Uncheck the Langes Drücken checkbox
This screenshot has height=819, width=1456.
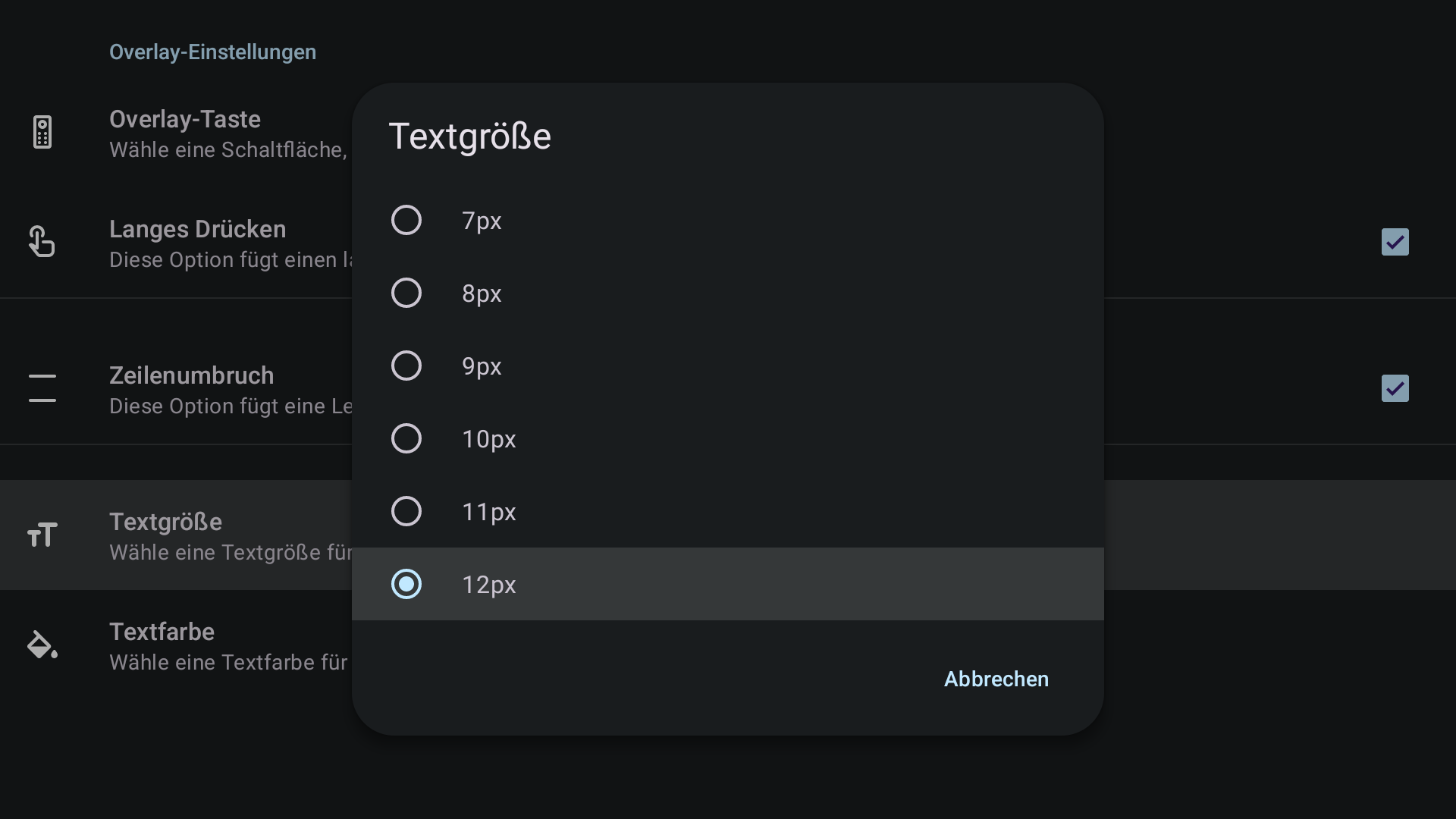[x=1395, y=242]
